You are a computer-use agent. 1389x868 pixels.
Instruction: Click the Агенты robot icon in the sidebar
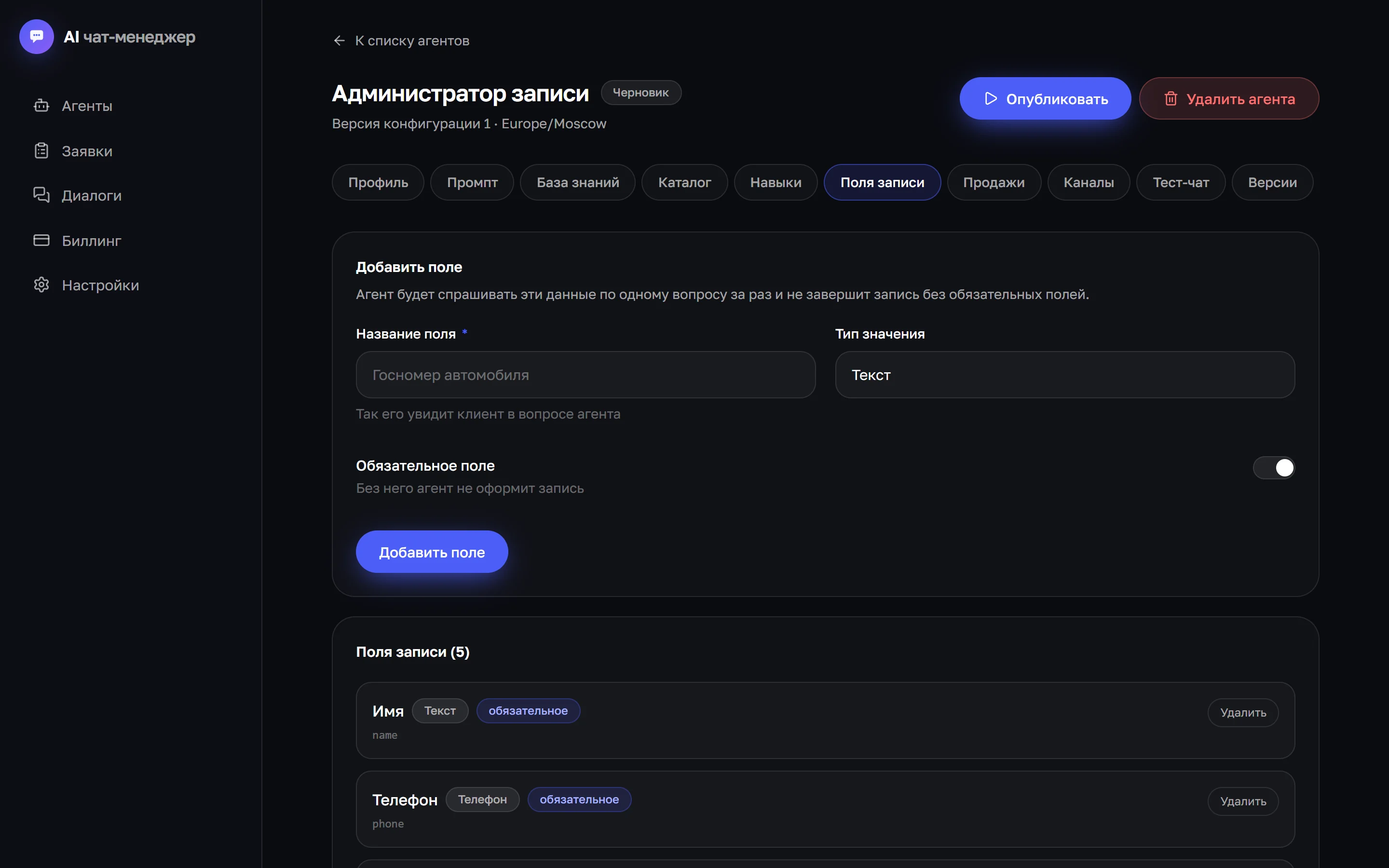click(x=41, y=106)
